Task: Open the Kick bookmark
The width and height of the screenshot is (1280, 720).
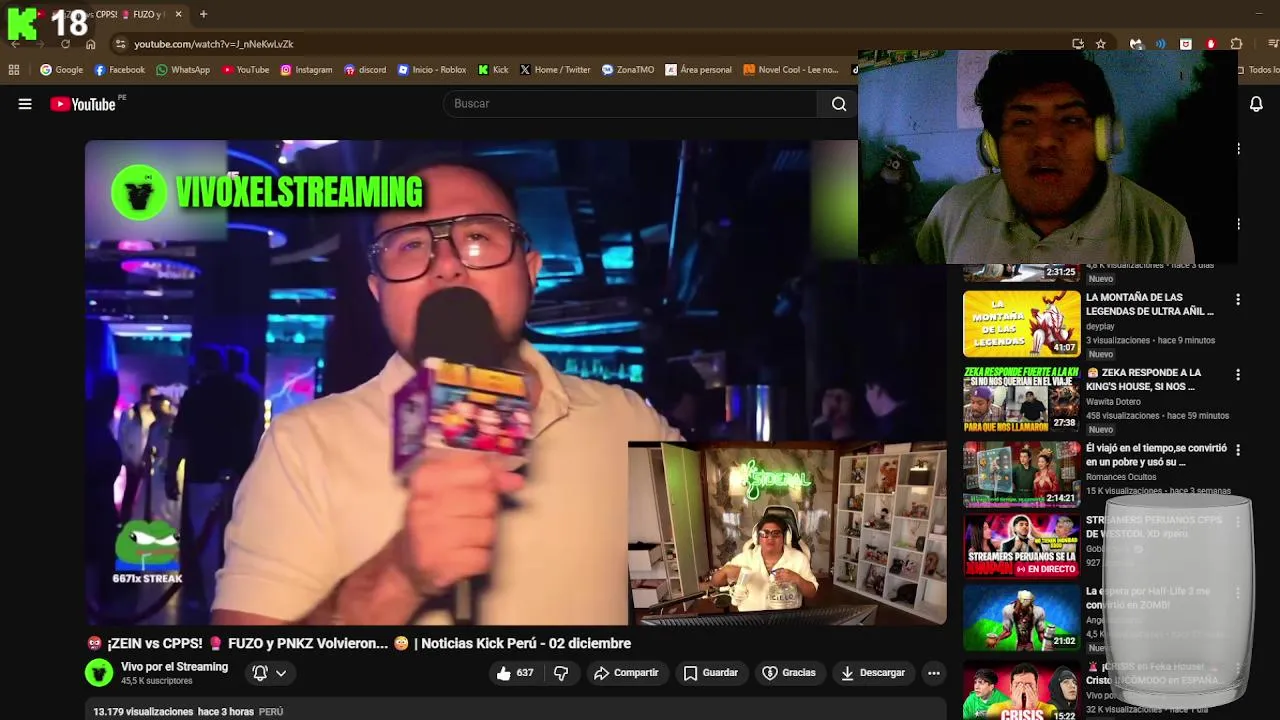Action: pos(493,70)
